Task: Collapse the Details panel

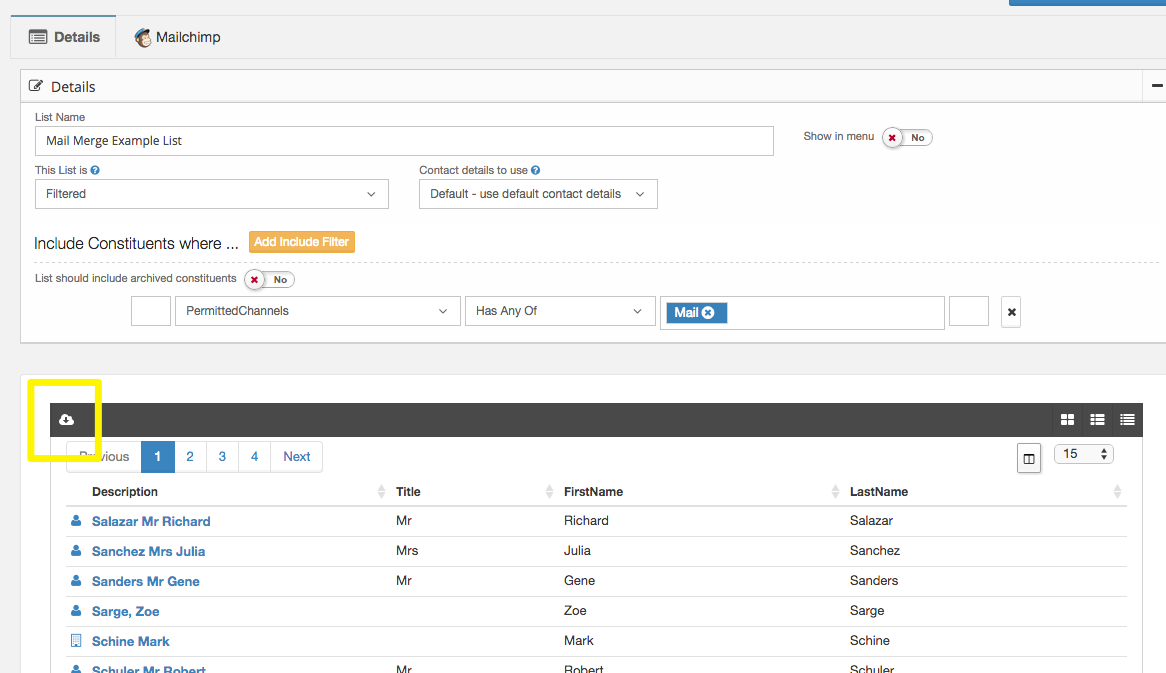Action: coord(1157,87)
